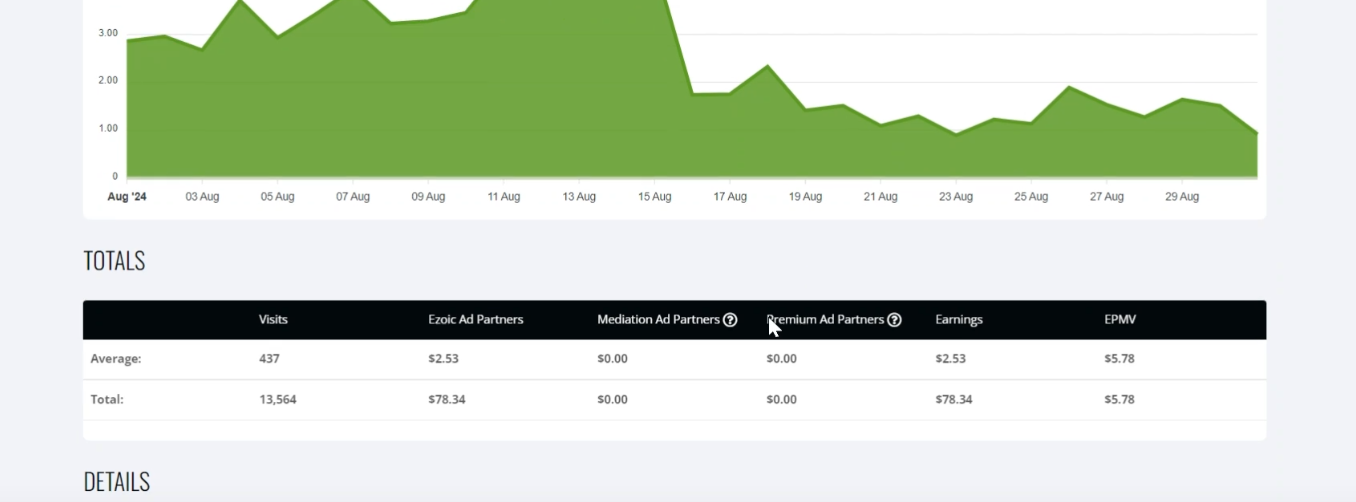Select the $78.34 total under Earnings
The height and width of the screenshot is (502, 1356).
pos(954,399)
